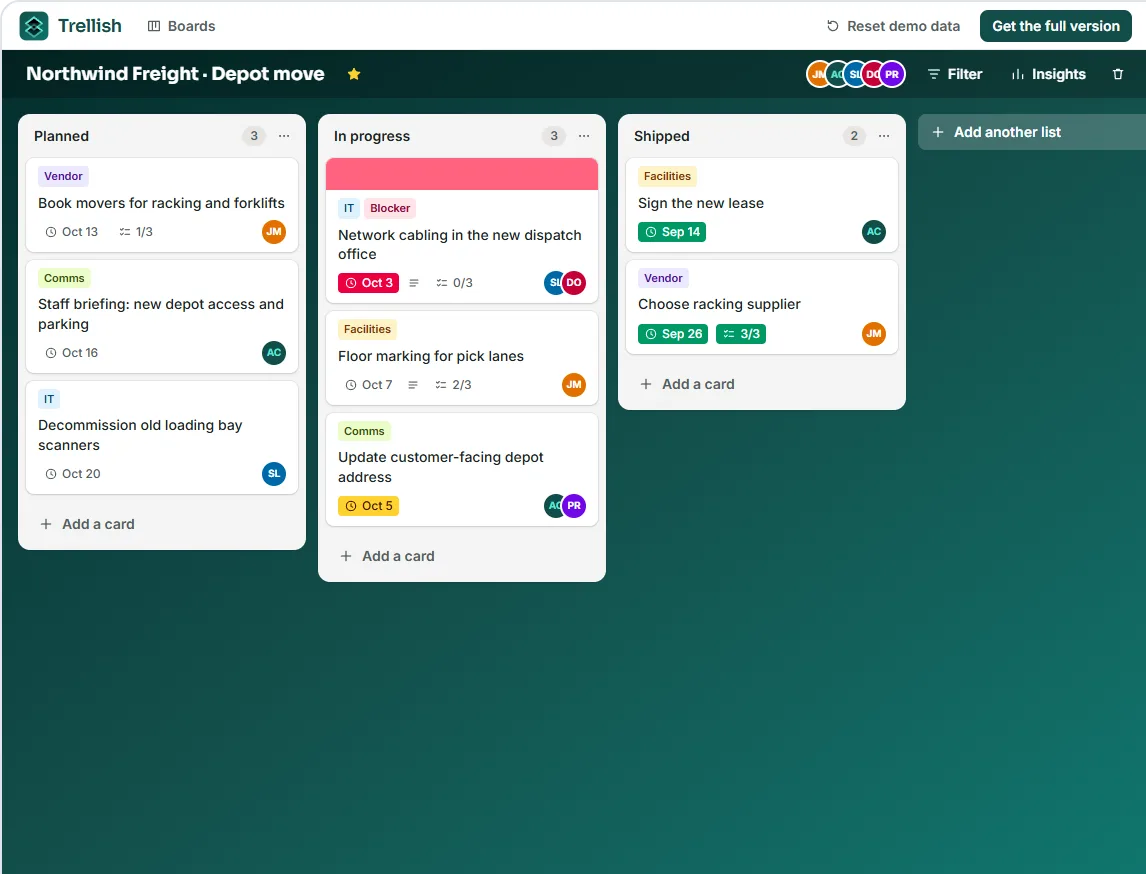
Task: Click Oct 16 due date badge
Action: [72, 353]
